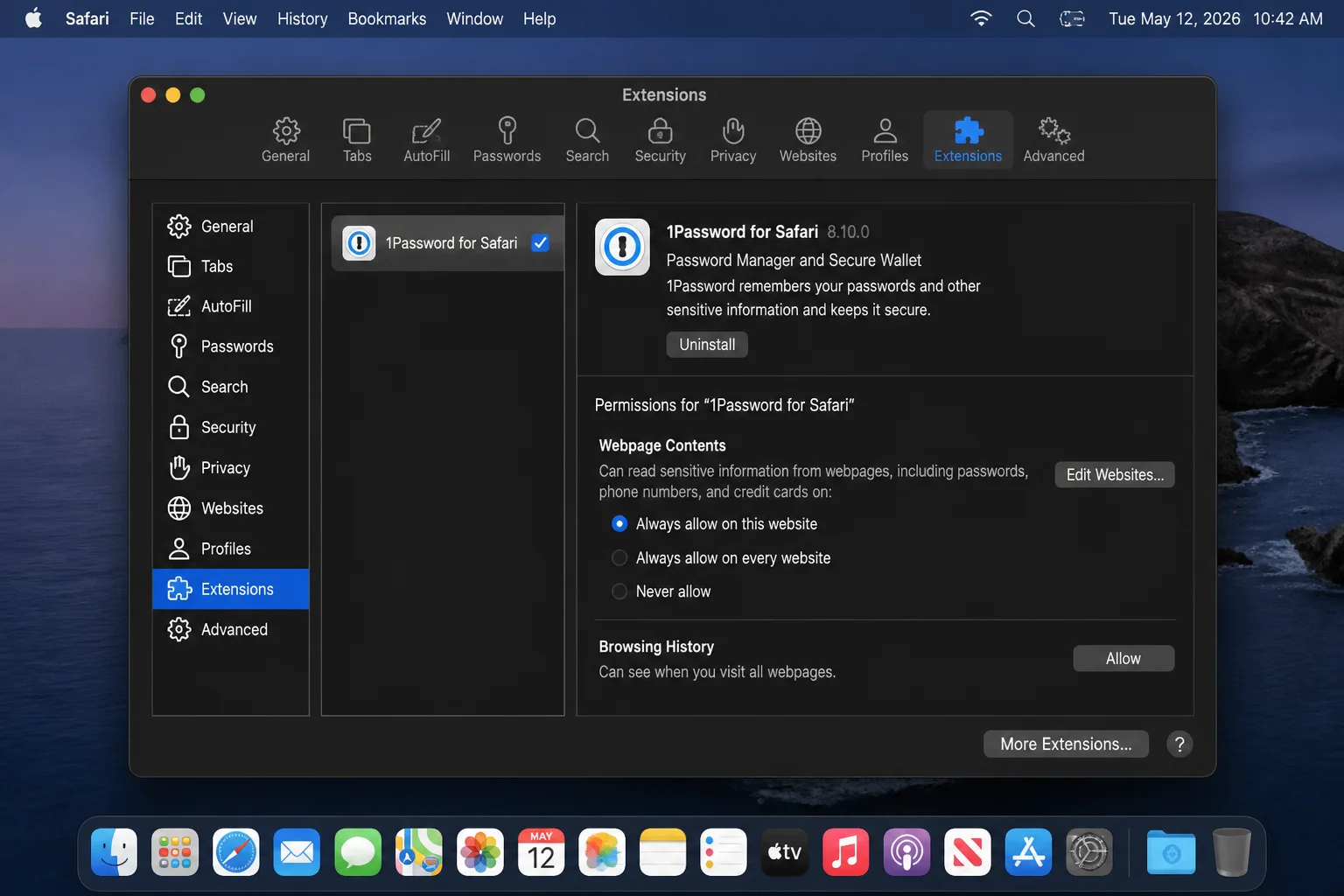Select Privacy in the left sidebar
This screenshot has width=1344, height=896.
point(231,467)
